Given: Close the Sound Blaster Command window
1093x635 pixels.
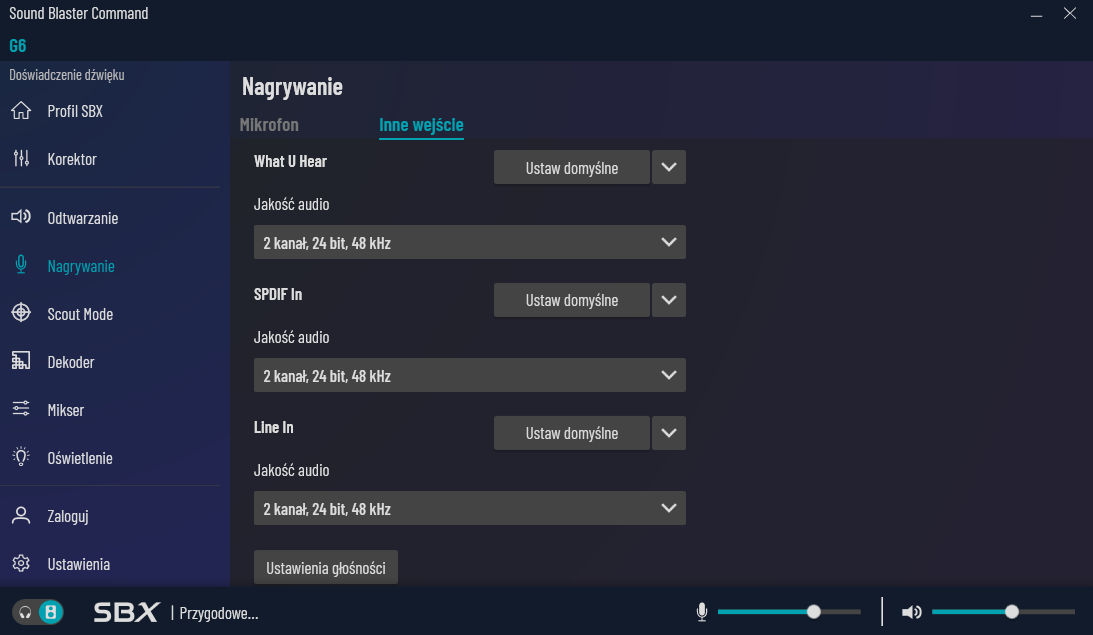Looking at the screenshot, I should [x=1070, y=13].
